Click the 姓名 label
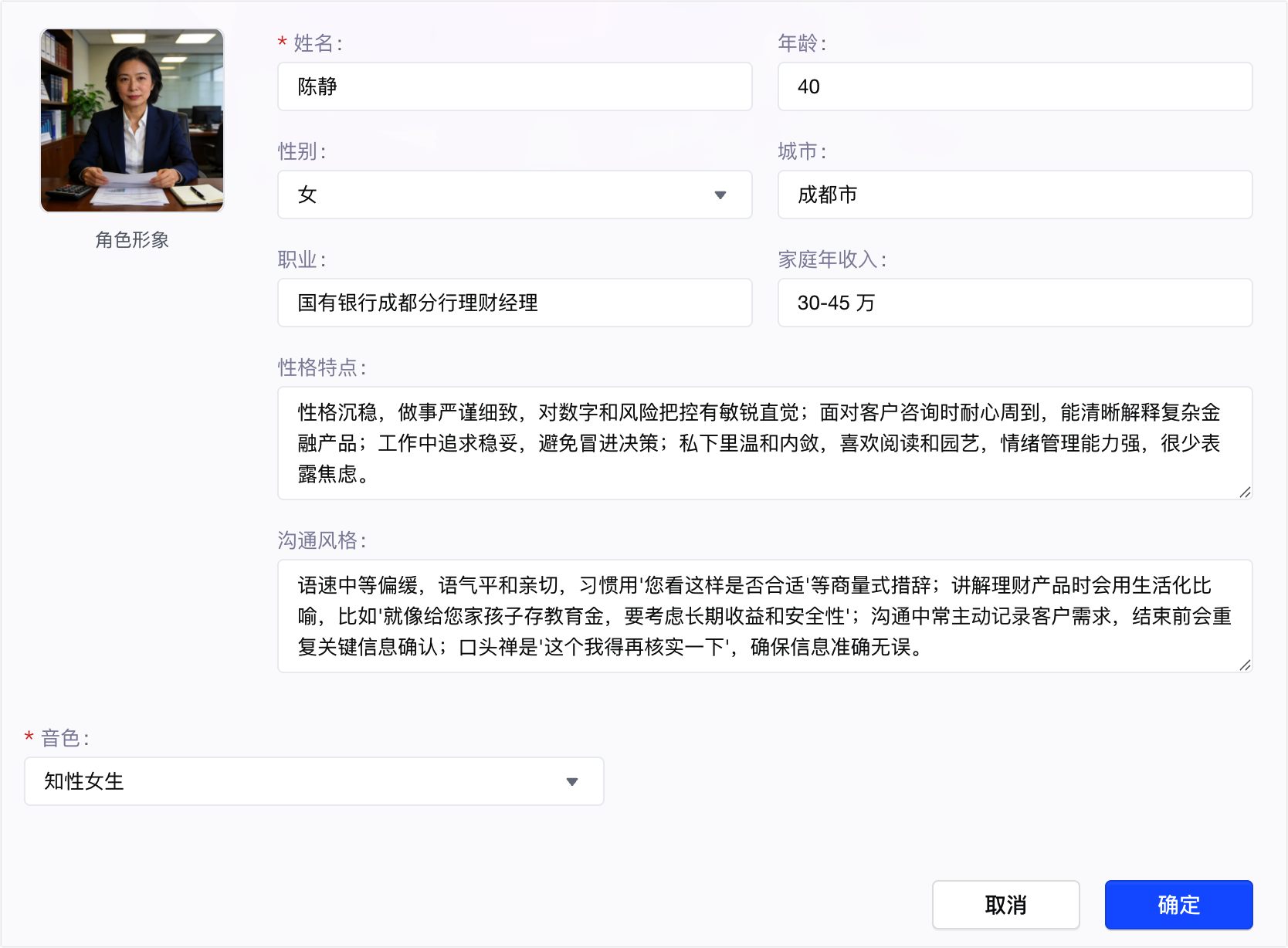The image size is (1288, 948). (317, 43)
